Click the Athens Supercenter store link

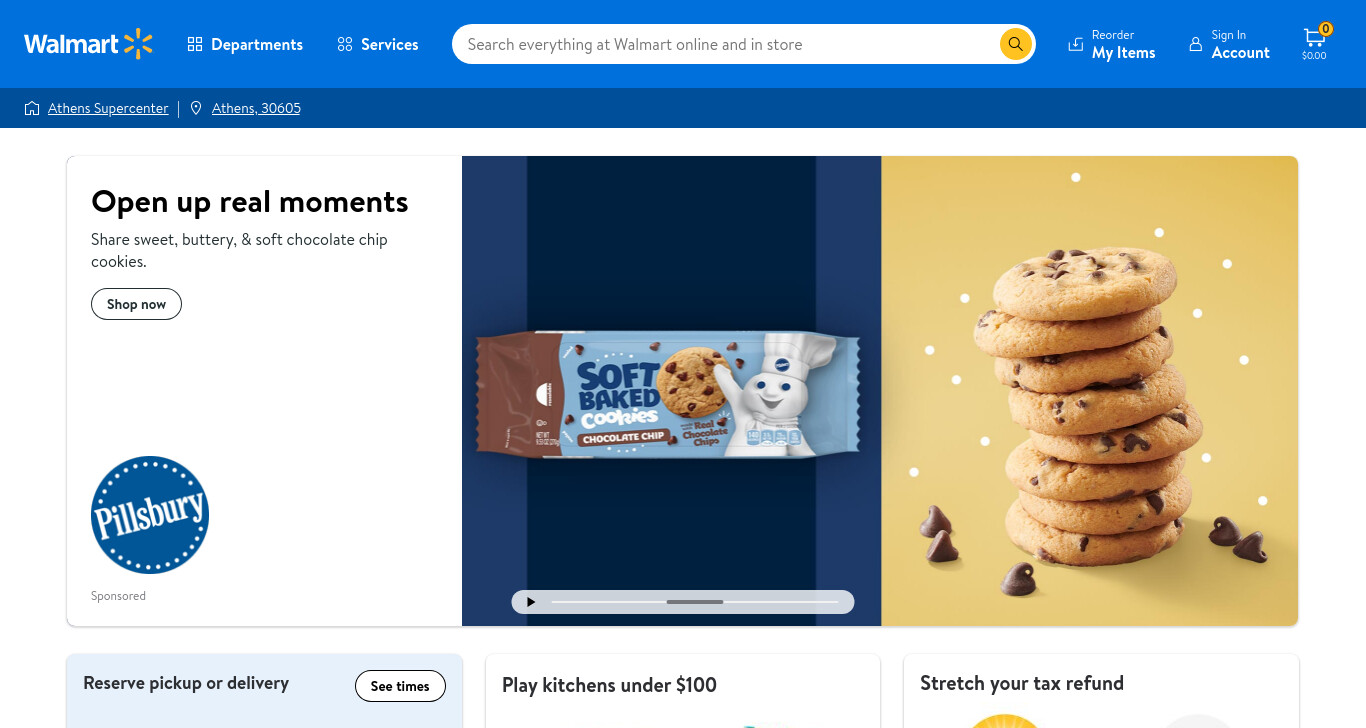click(x=108, y=108)
